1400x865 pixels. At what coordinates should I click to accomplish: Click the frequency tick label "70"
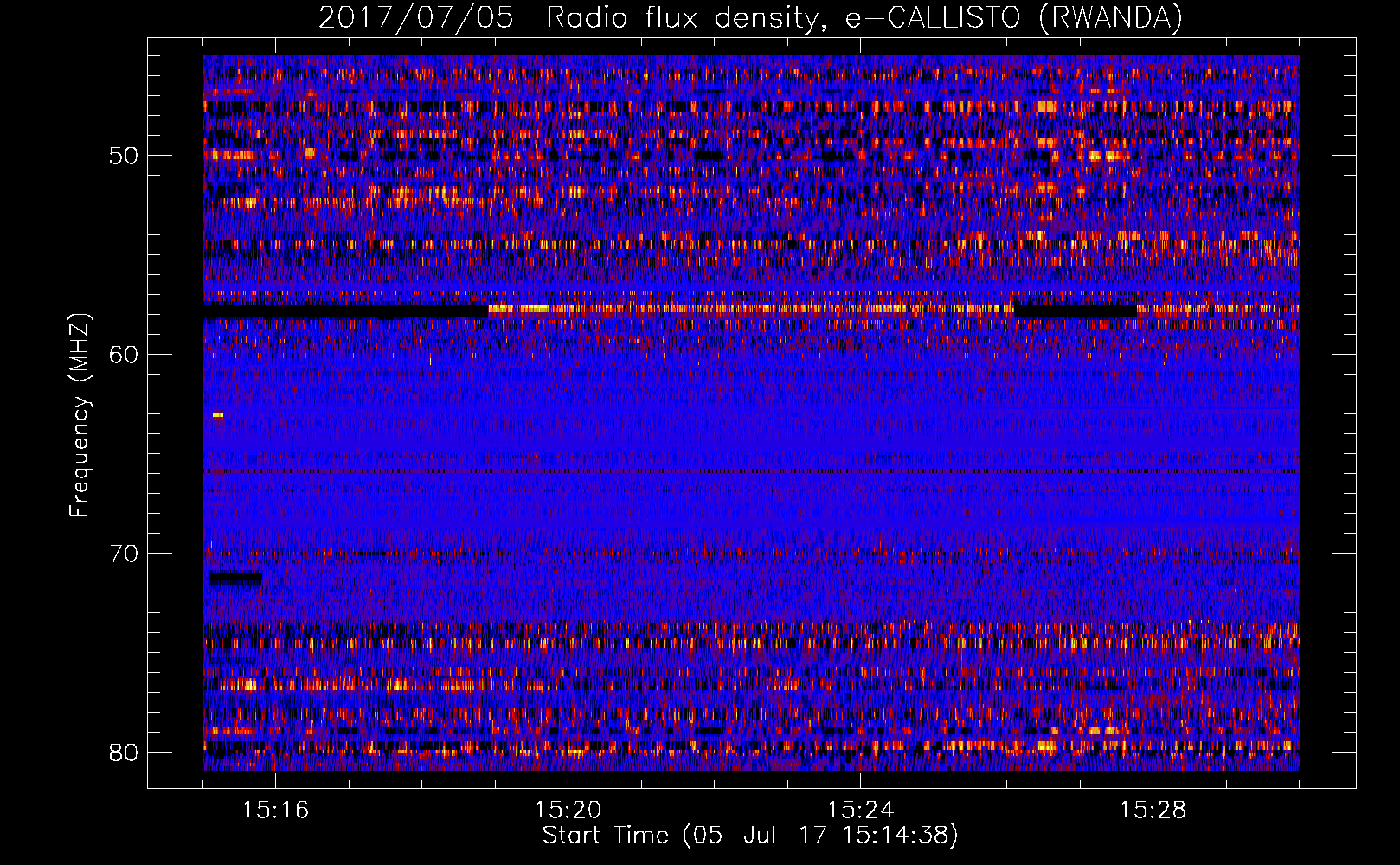pos(124,554)
